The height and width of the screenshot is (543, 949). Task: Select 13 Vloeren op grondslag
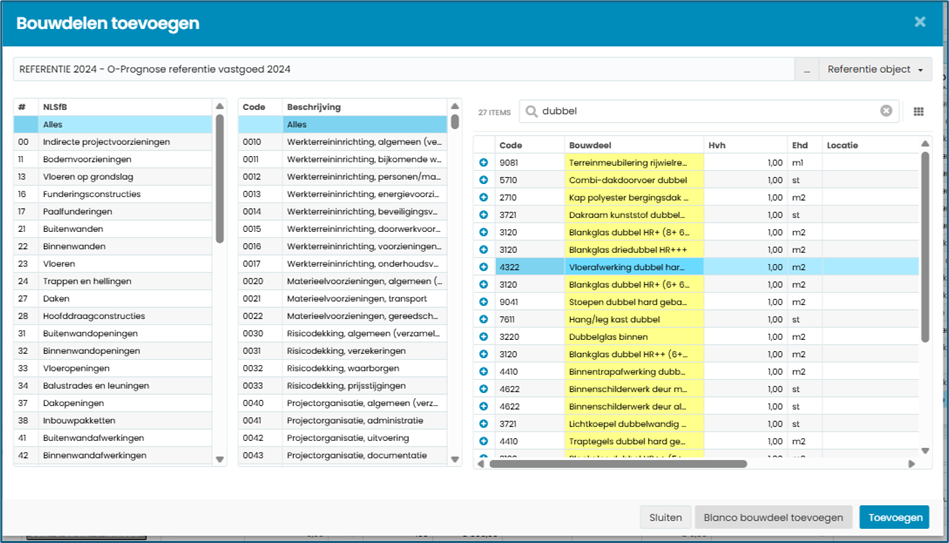113,177
